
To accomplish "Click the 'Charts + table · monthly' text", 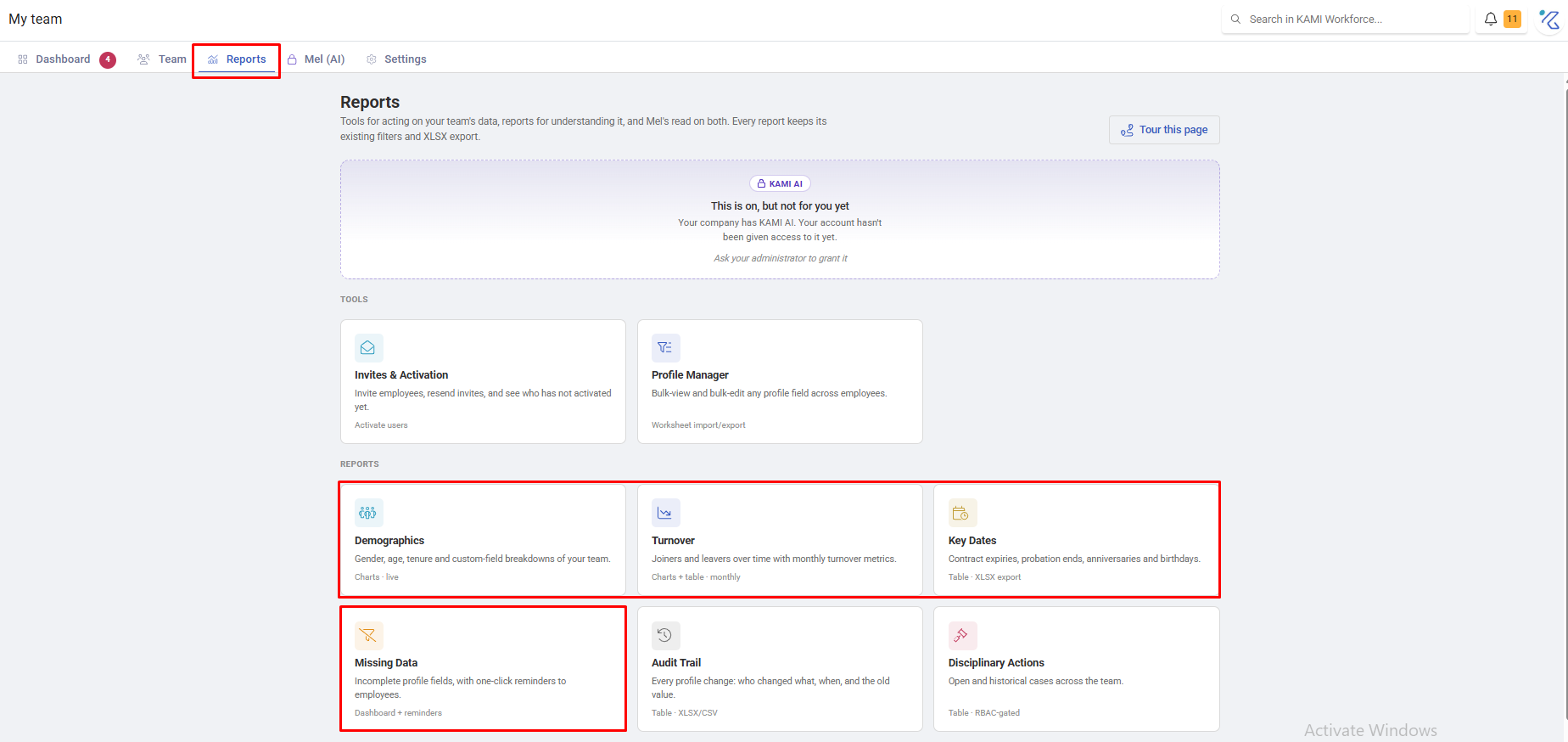I will point(696,577).
